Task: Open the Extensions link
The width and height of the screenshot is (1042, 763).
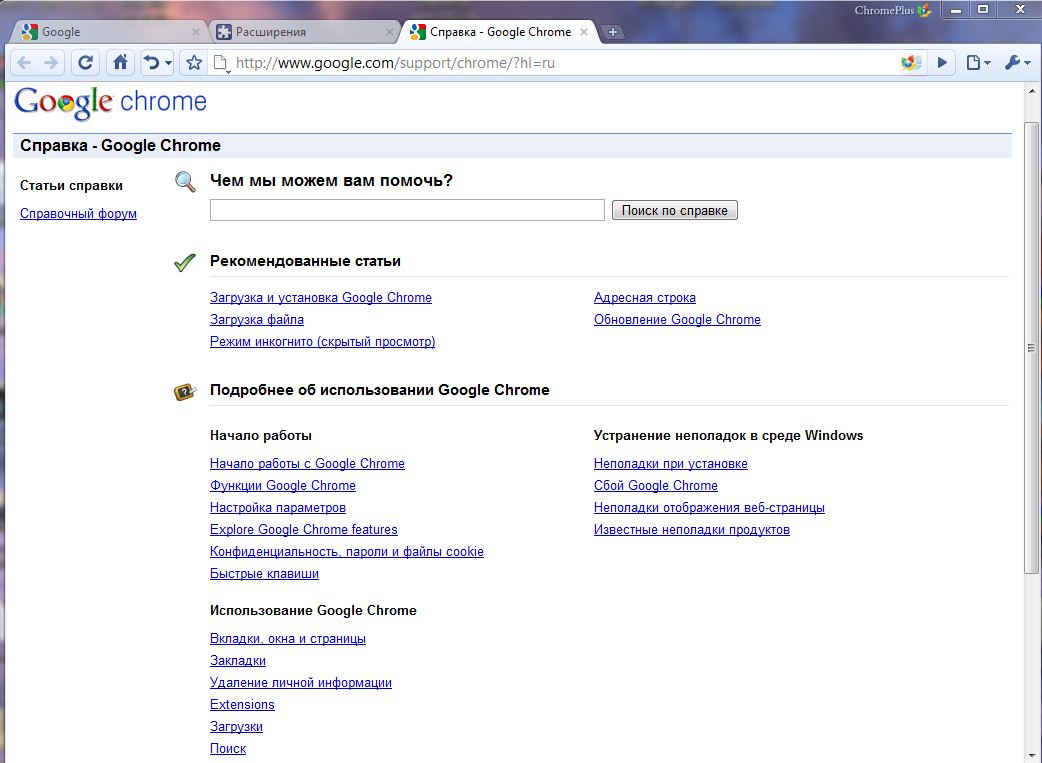Action: pyautogui.click(x=242, y=705)
